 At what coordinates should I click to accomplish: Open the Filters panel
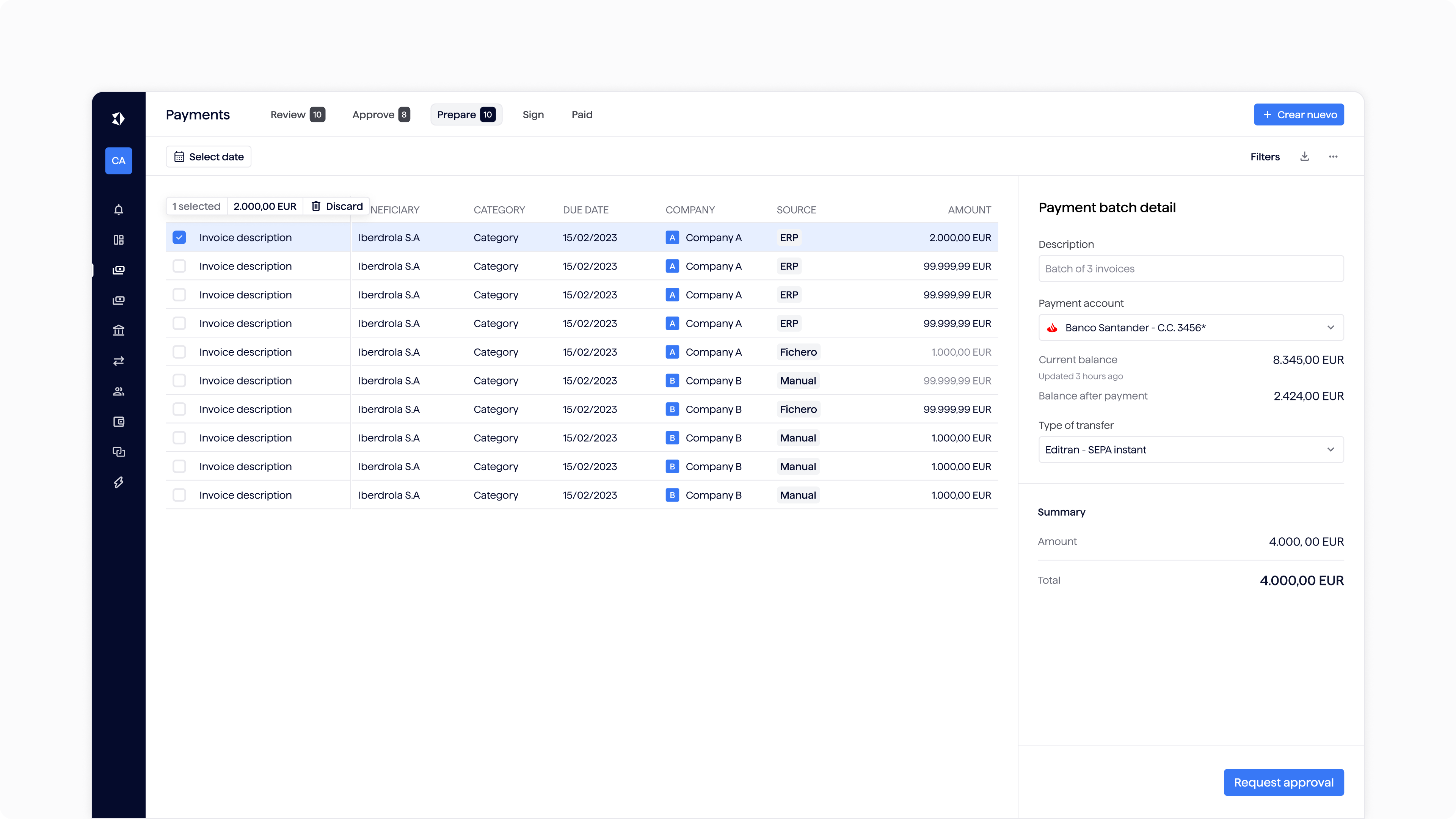[x=1265, y=157]
